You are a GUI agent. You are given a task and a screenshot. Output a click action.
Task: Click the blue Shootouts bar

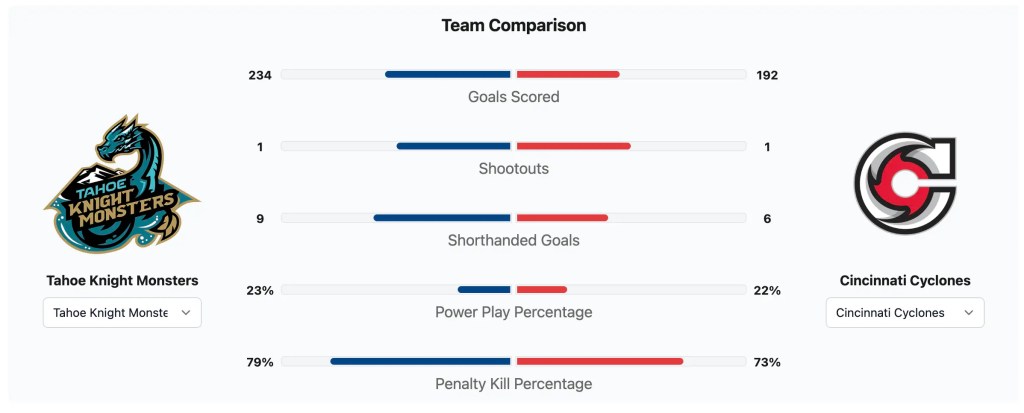click(454, 146)
